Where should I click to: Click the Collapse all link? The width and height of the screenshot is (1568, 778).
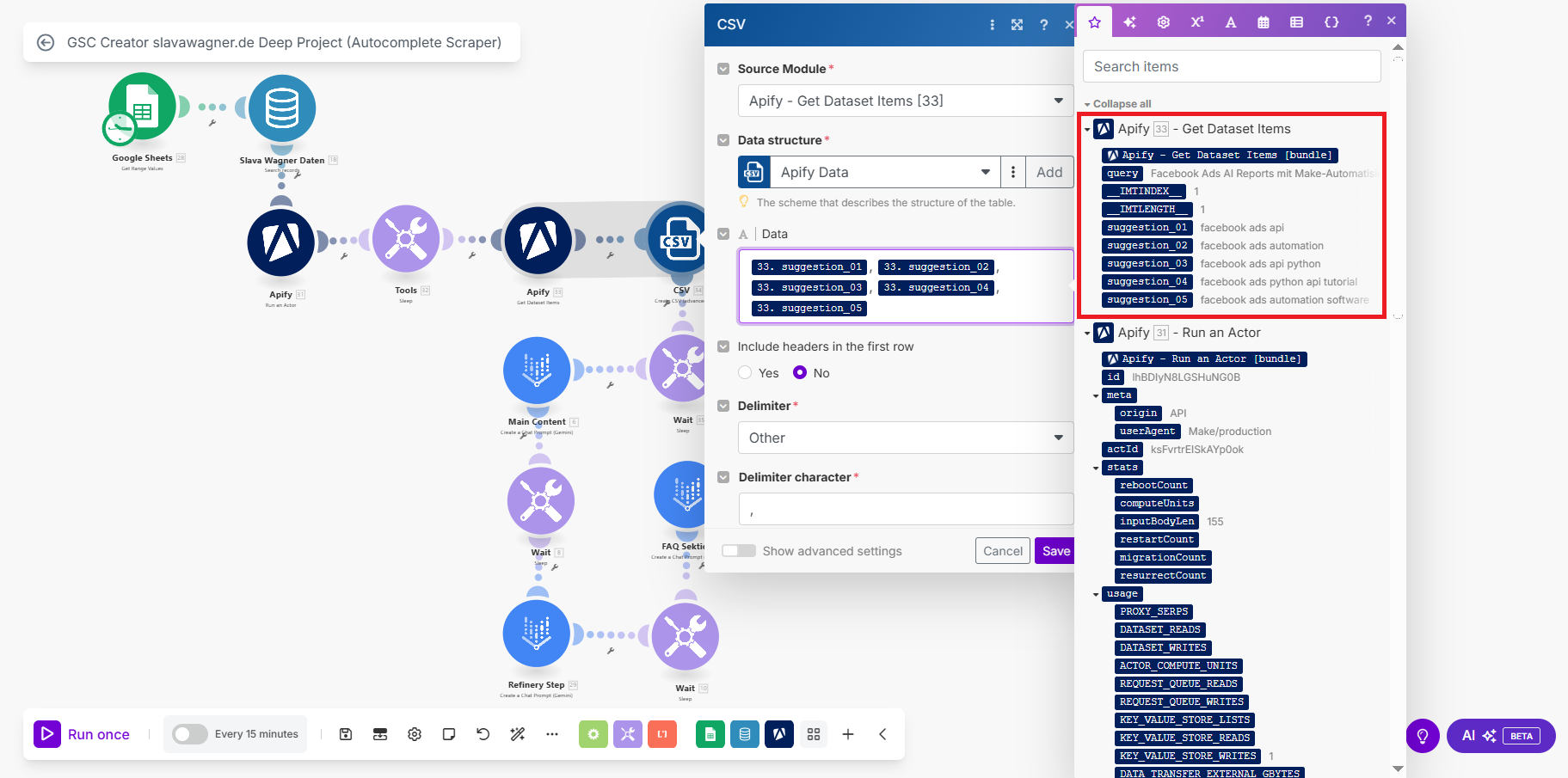(x=1122, y=104)
